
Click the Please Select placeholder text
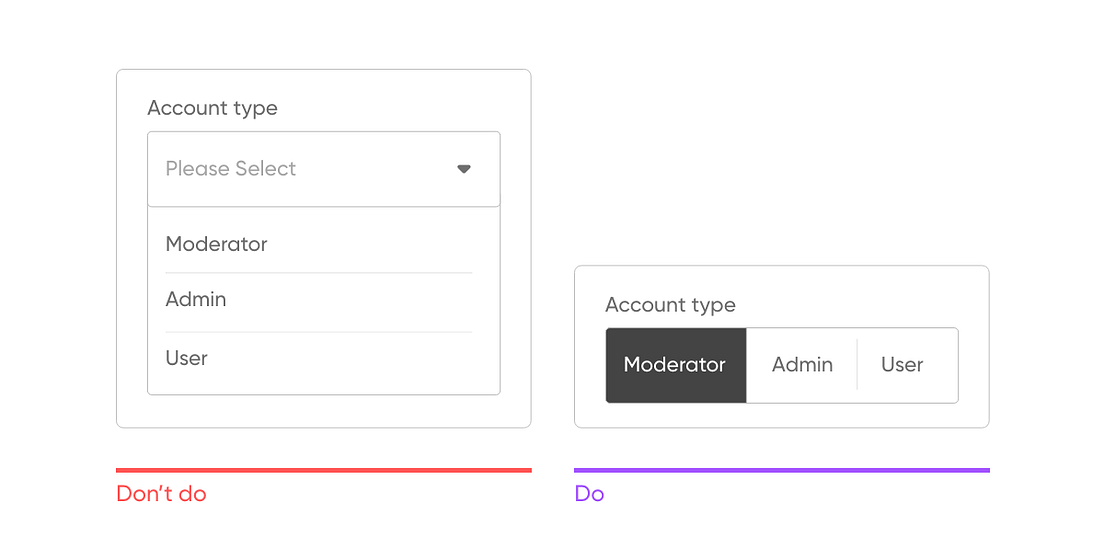(x=231, y=169)
